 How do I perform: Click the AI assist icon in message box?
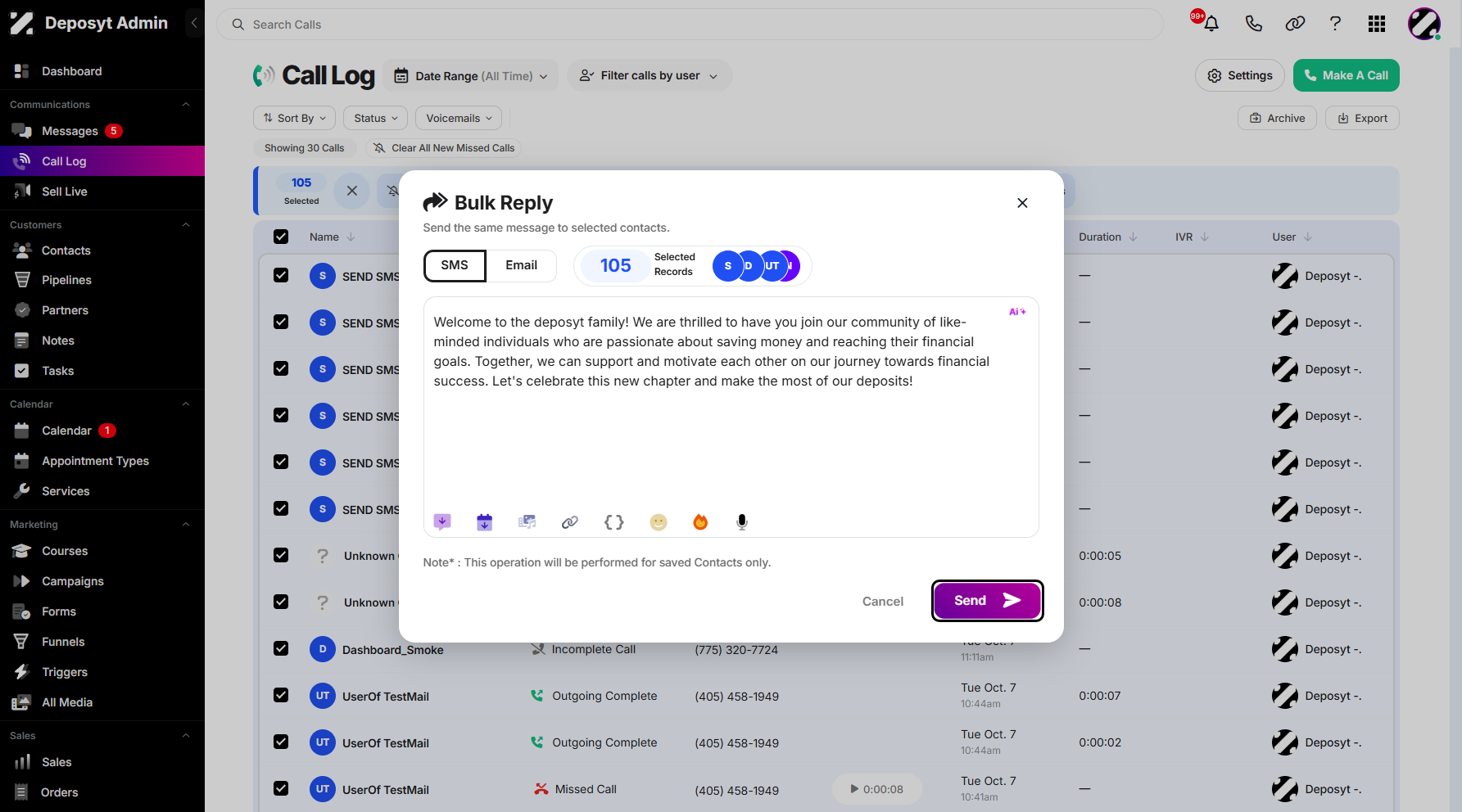click(x=1017, y=312)
